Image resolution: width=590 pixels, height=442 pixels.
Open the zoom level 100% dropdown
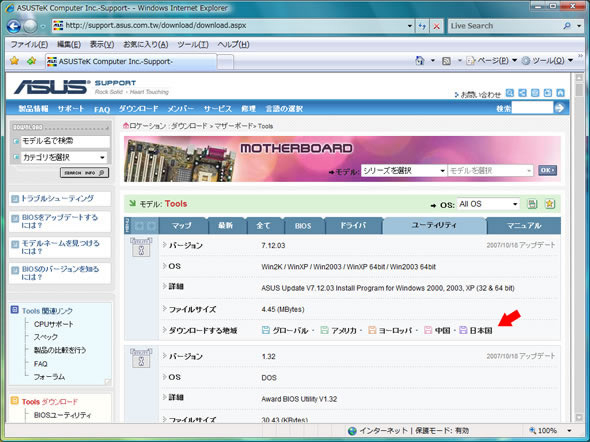(569, 431)
